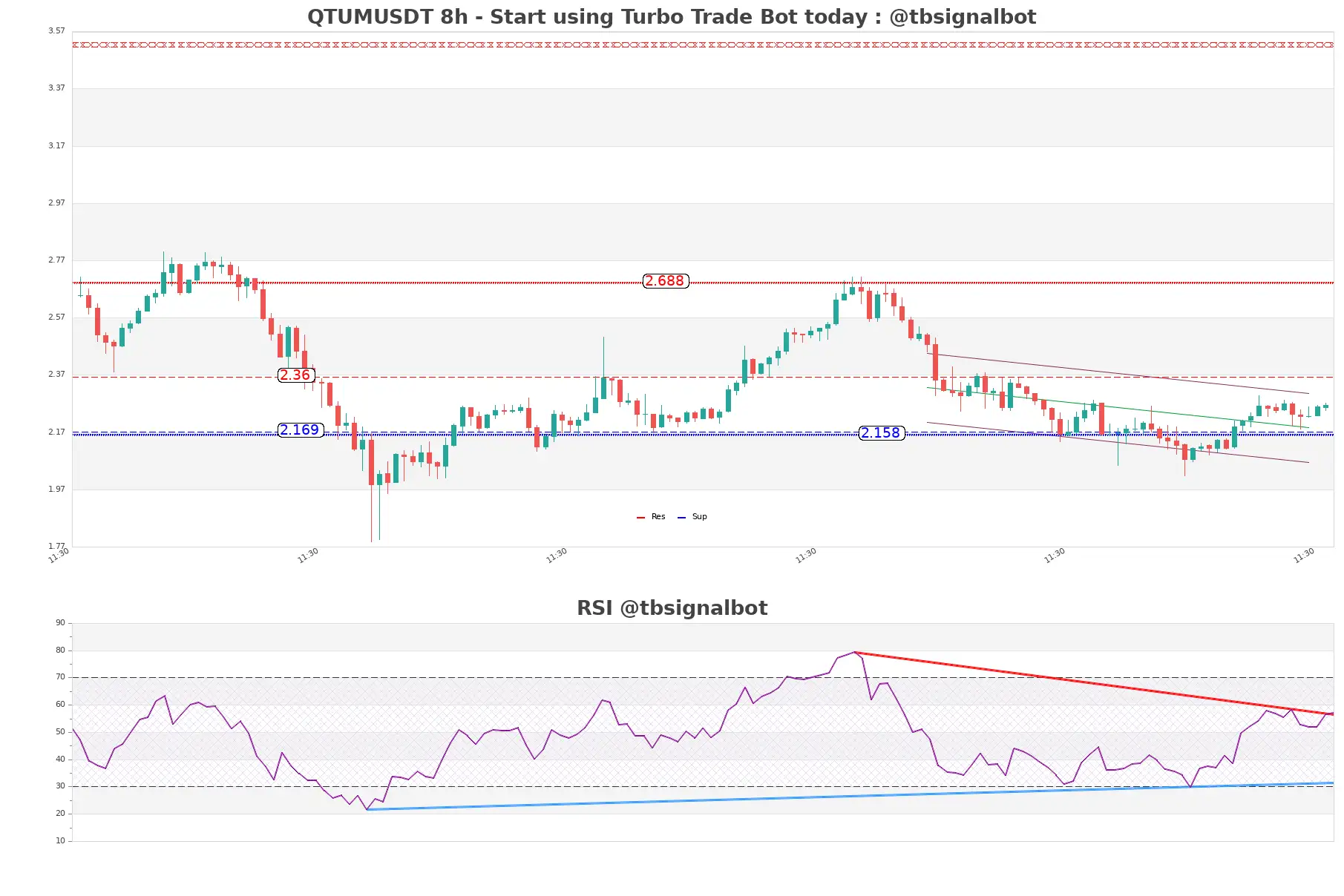Select the 2.169 support price label
Screen dimensions: 1344x896
pos(301,430)
